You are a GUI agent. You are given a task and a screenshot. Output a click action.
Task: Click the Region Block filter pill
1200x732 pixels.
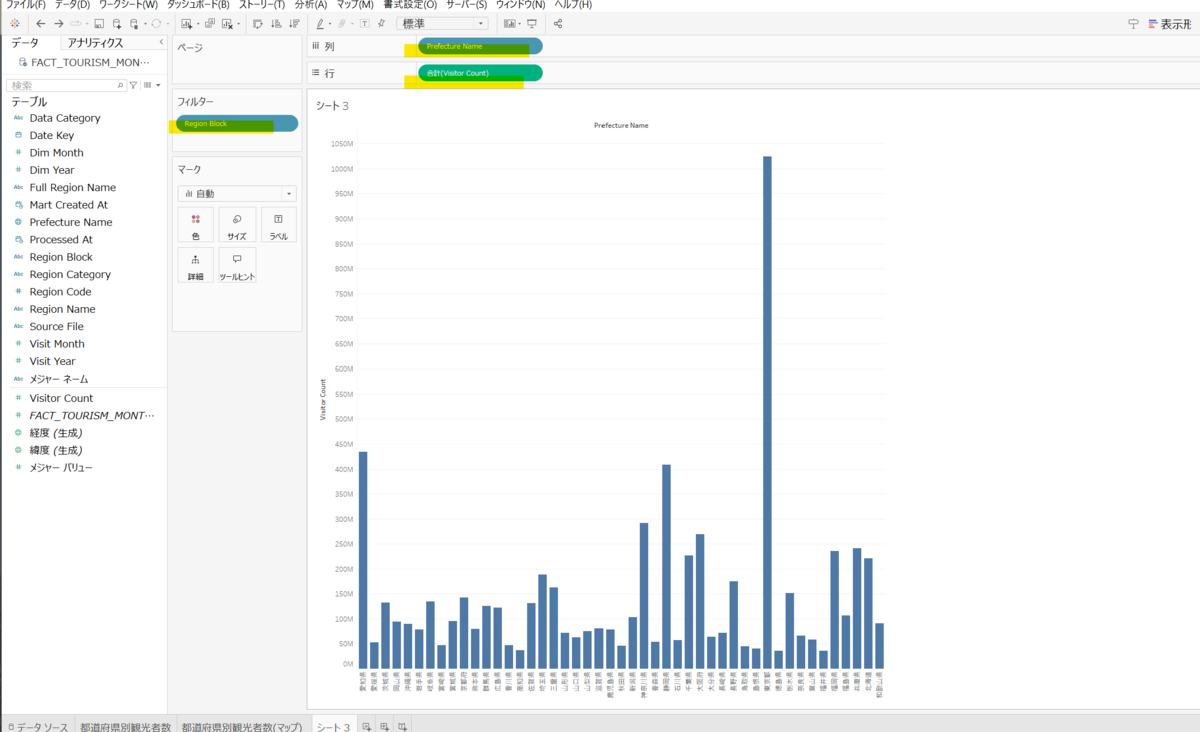pyautogui.click(x=237, y=123)
